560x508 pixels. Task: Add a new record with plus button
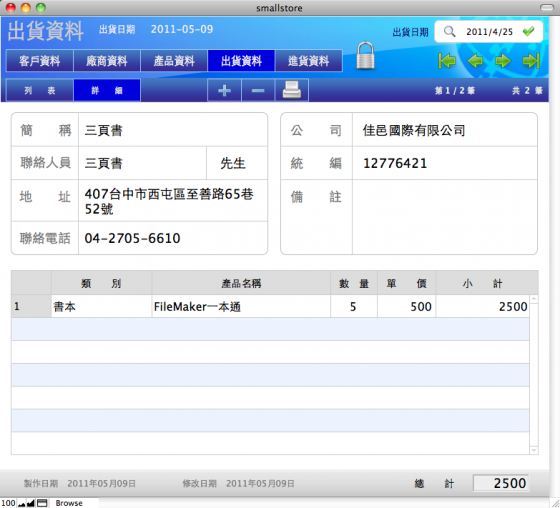tap(224, 91)
